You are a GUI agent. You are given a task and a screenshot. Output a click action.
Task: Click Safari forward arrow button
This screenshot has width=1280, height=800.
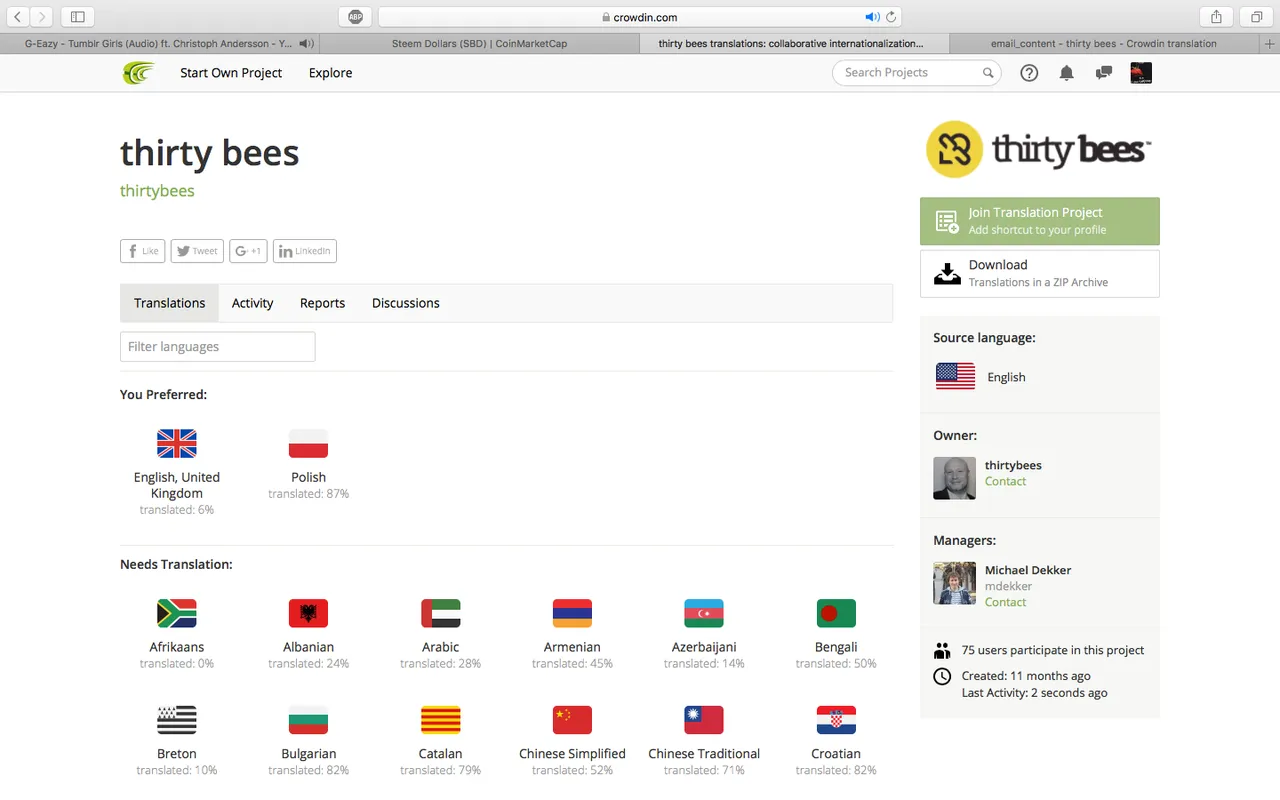point(42,17)
